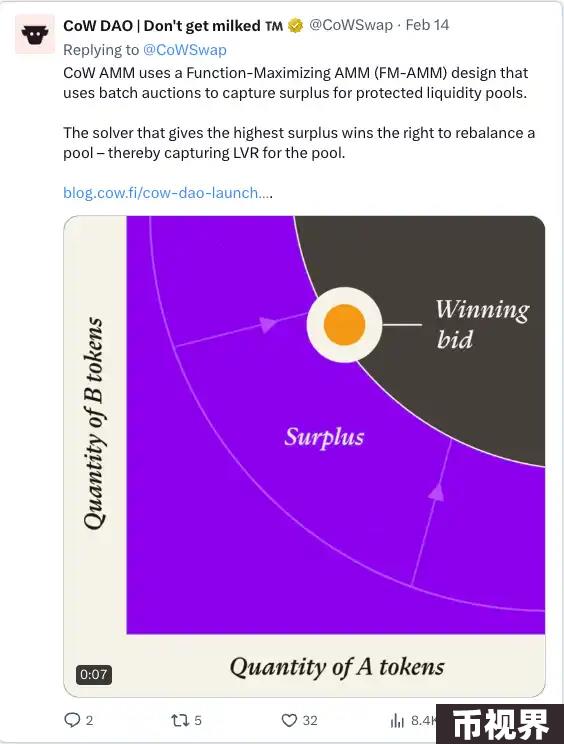Open the CoW DAO display name
This screenshot has width=564, height=744.
coord(173,26)
